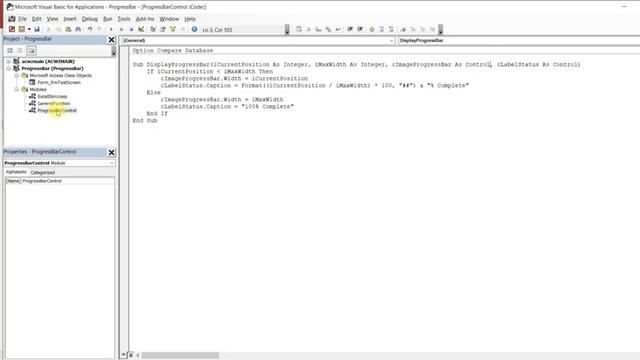Click the Paste toolbar icon
This screenshot has width=640, height=360.
68,29
